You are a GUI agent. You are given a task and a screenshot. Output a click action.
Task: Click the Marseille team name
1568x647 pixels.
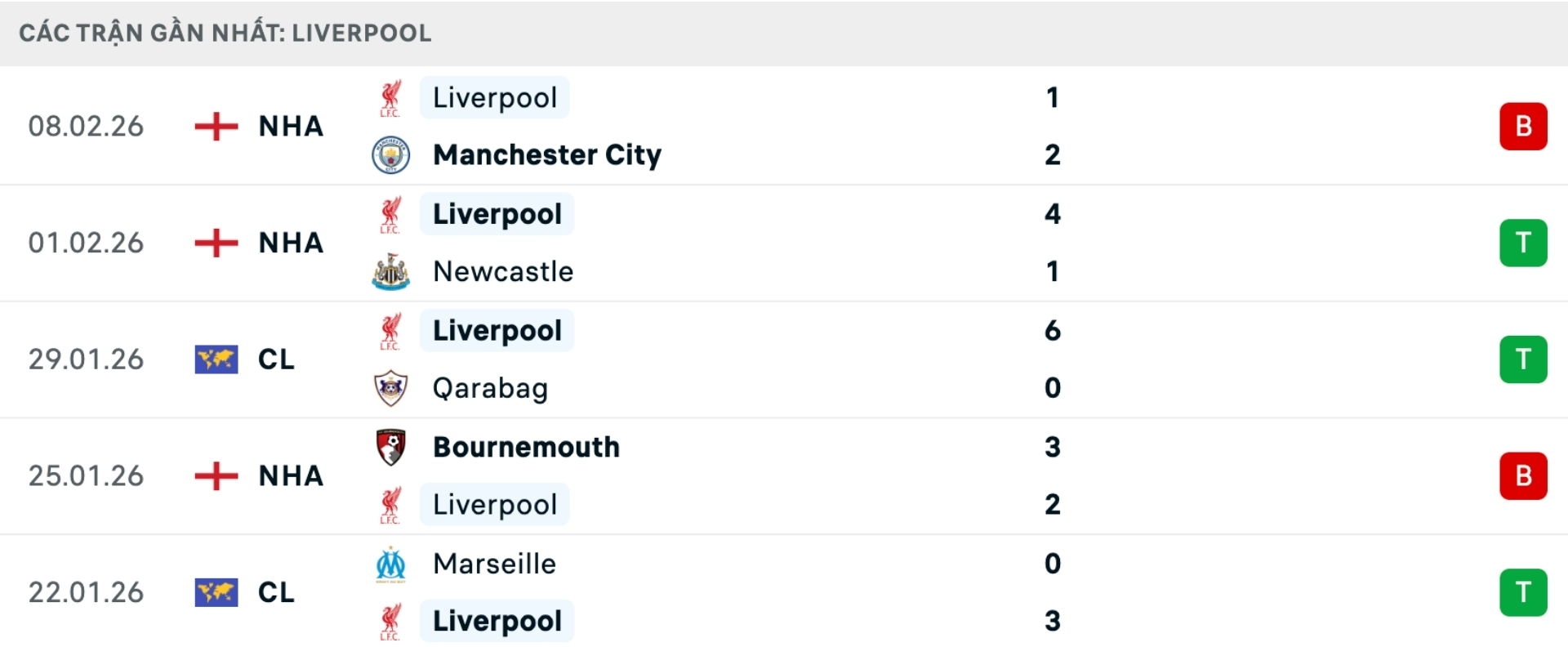494,563
